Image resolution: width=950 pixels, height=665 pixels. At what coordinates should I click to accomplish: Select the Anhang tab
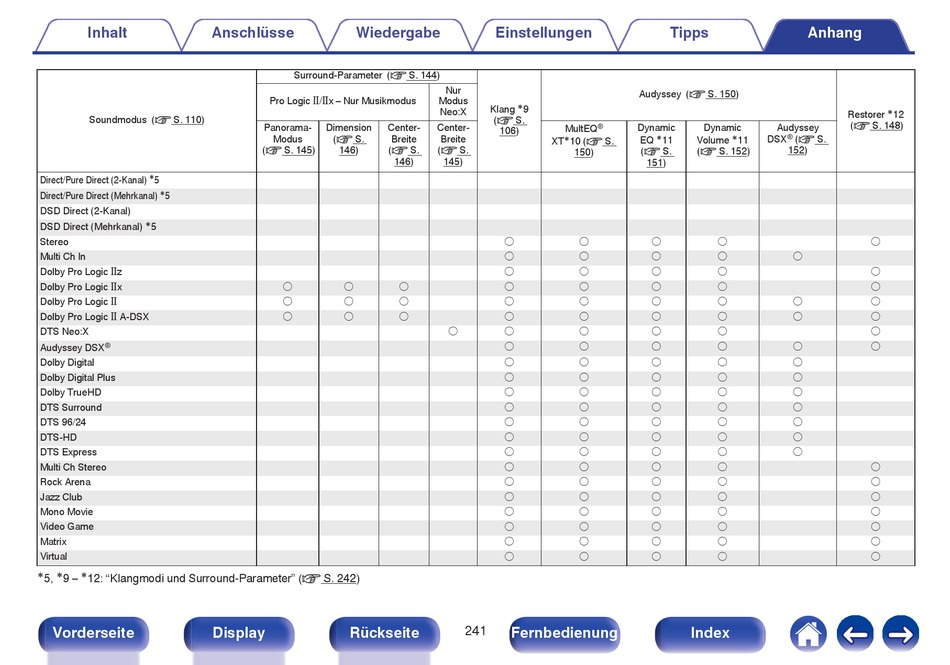point(834,33)
